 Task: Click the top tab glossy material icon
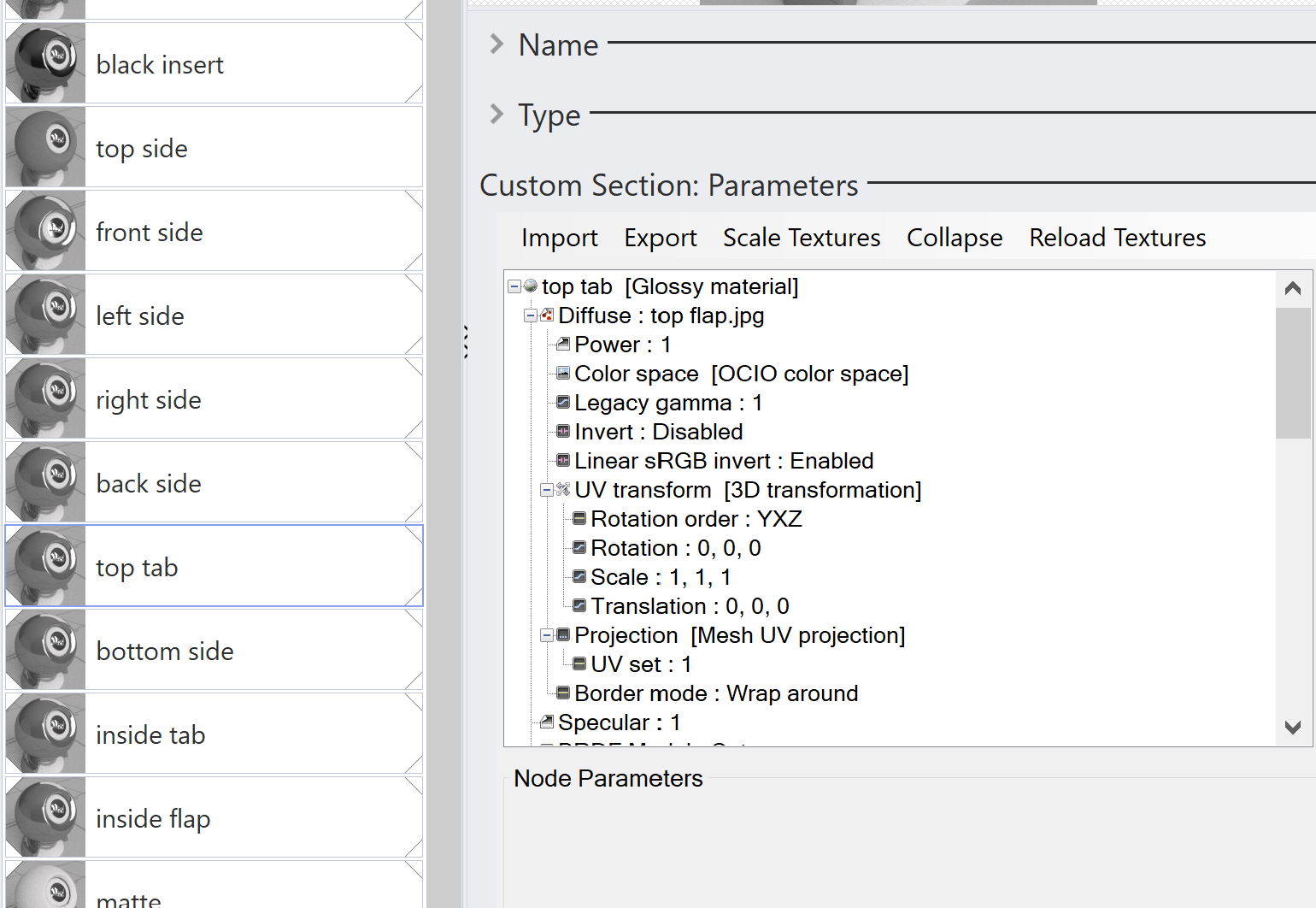click(x=531, y=286)
